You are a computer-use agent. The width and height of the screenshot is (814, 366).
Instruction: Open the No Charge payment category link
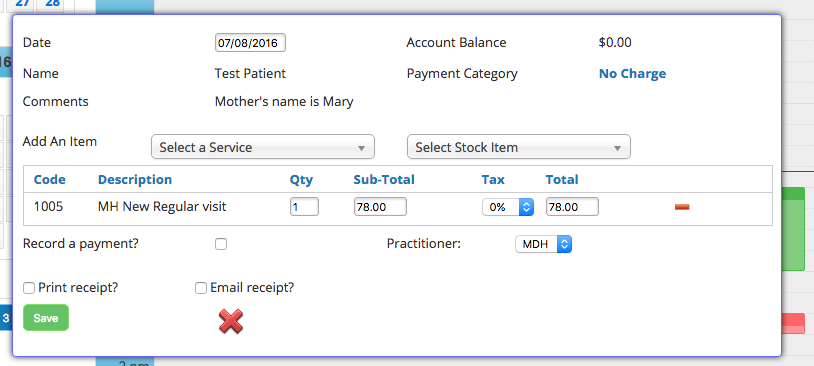point(632,74)
